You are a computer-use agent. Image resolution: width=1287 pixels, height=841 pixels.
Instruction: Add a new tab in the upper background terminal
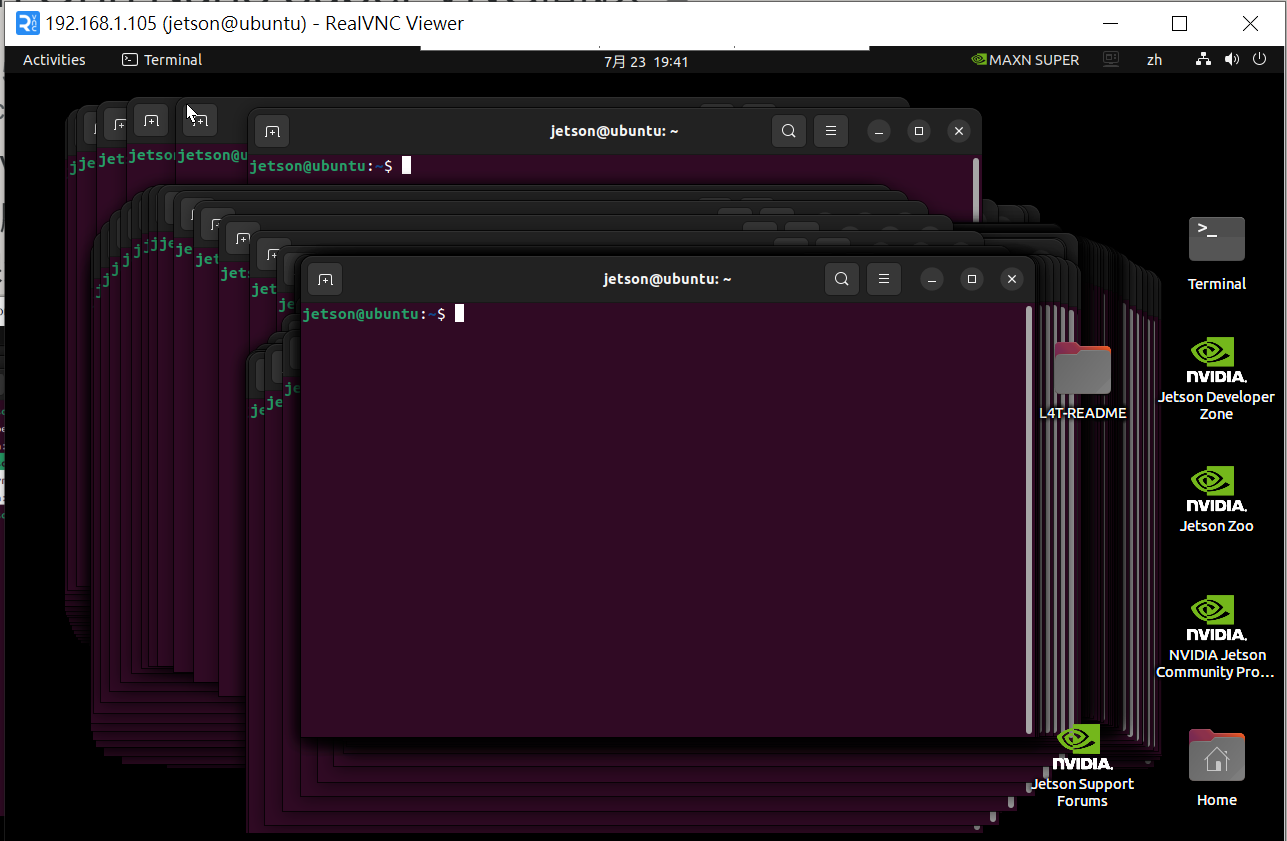pyautogui.click(x=272, y=131)
